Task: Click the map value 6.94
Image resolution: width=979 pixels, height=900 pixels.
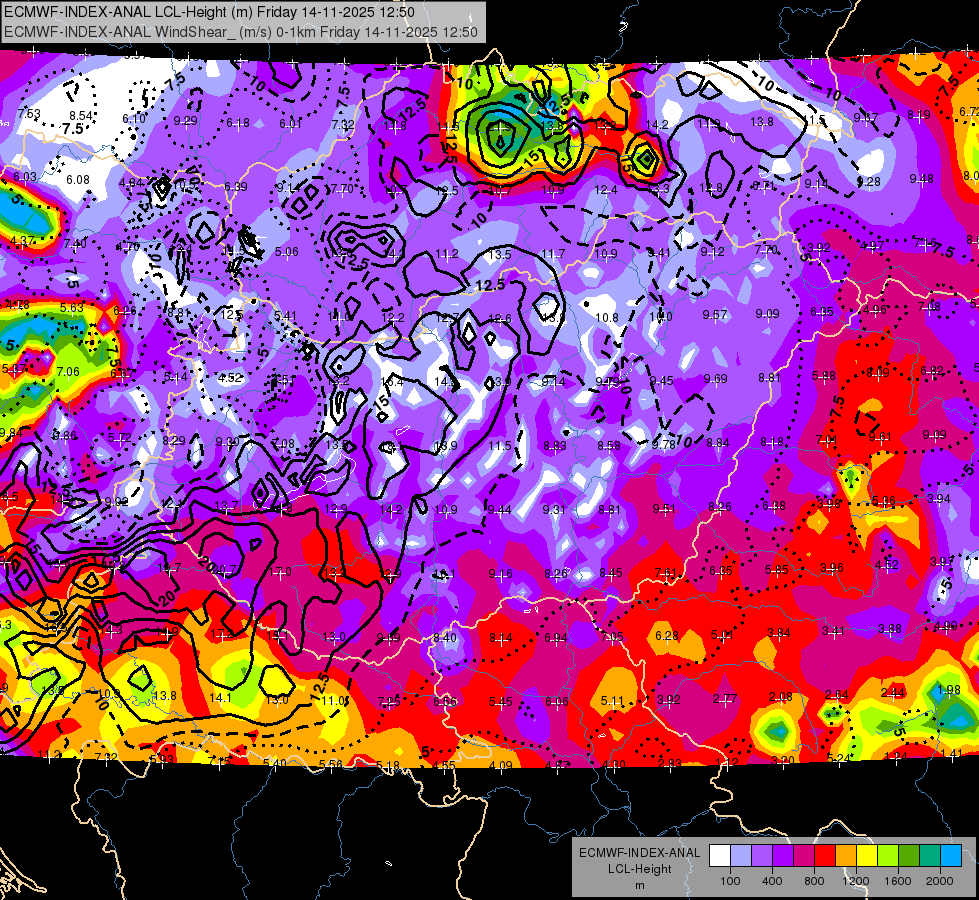Action: pos(556,638)
